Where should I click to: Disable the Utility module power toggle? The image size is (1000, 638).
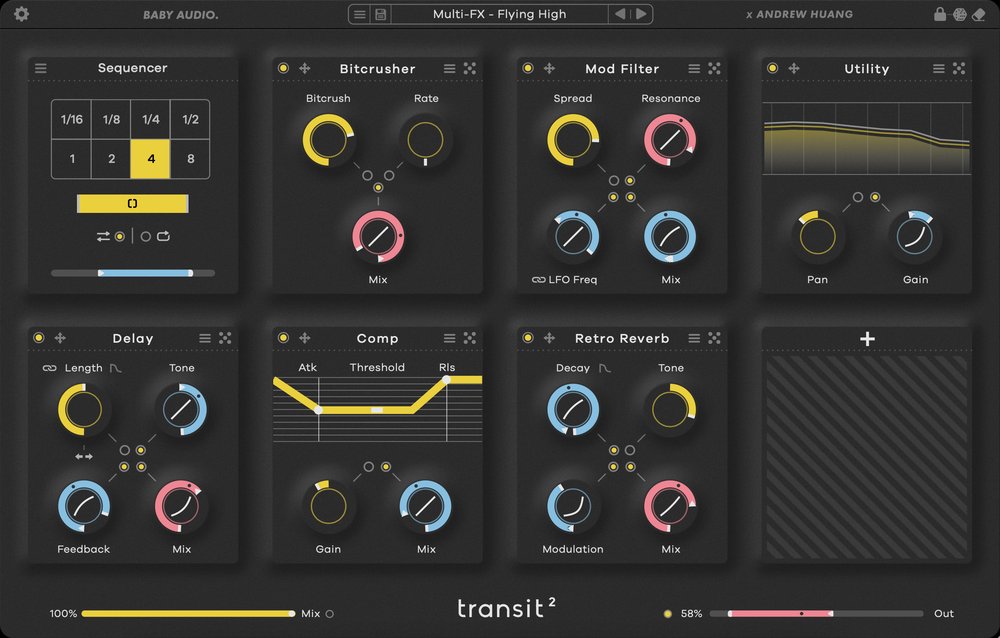click(773, 69)
